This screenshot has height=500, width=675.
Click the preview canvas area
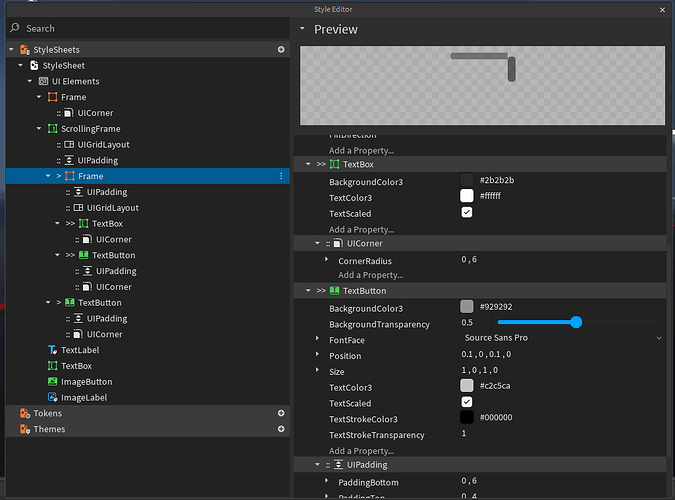(482, 85)
